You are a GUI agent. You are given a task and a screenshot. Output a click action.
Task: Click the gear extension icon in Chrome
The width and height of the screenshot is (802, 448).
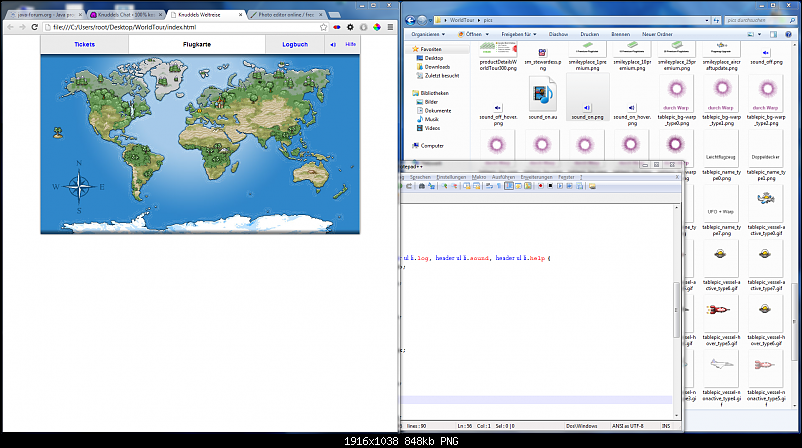pos(350,27)
